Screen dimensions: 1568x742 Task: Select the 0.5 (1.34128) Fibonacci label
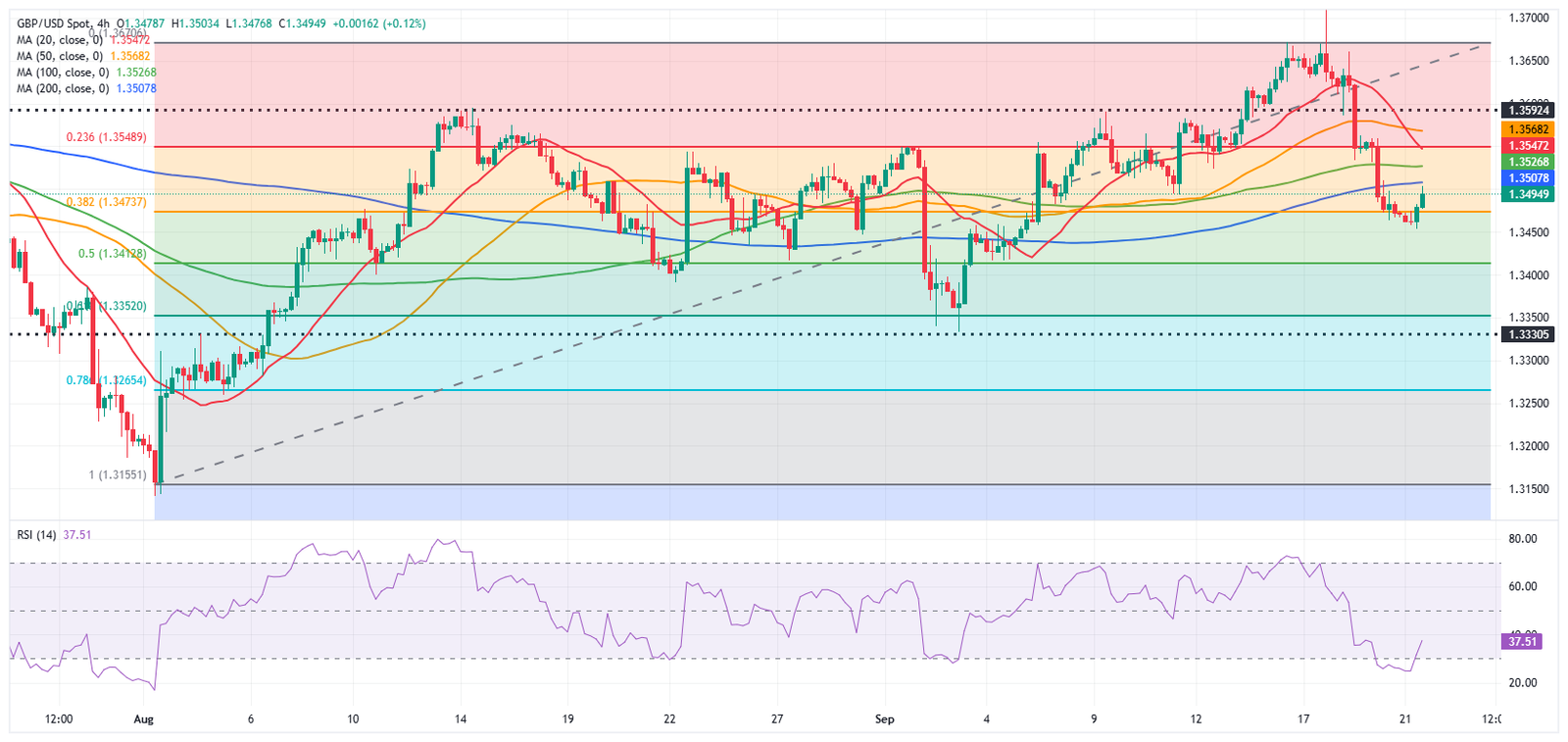tap(113, 254)
